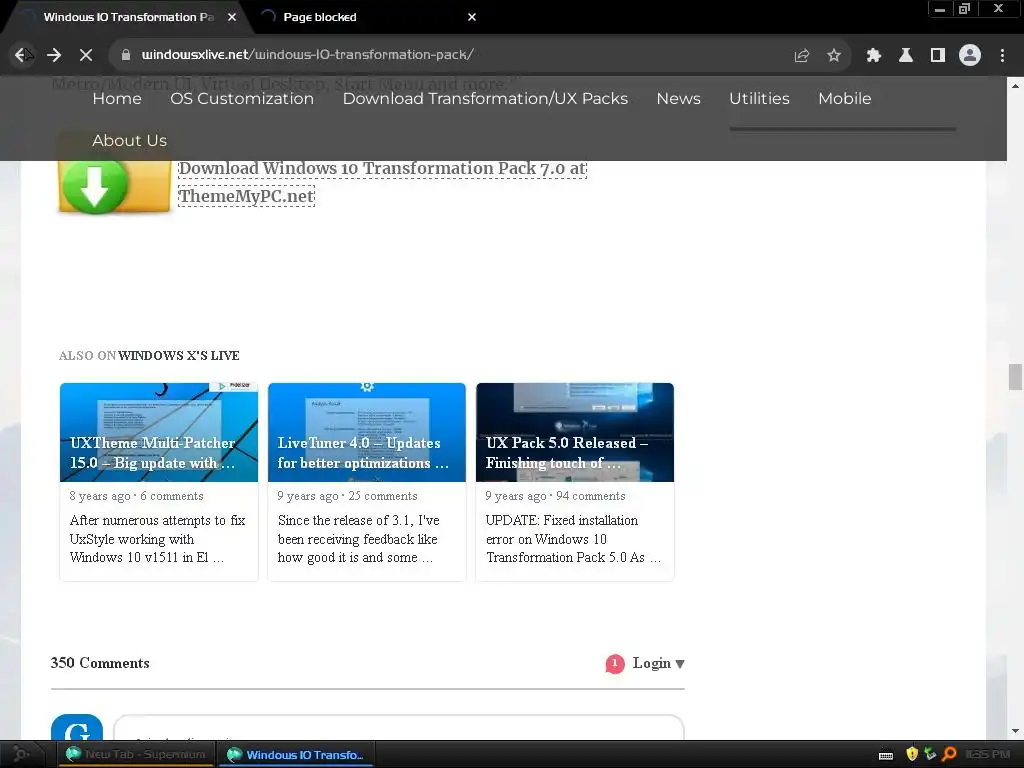This screenshot has height=768, width=1024.
Task: Select the Windows 10 Transformation Pack tab
Action: click(x=129, y=17)
